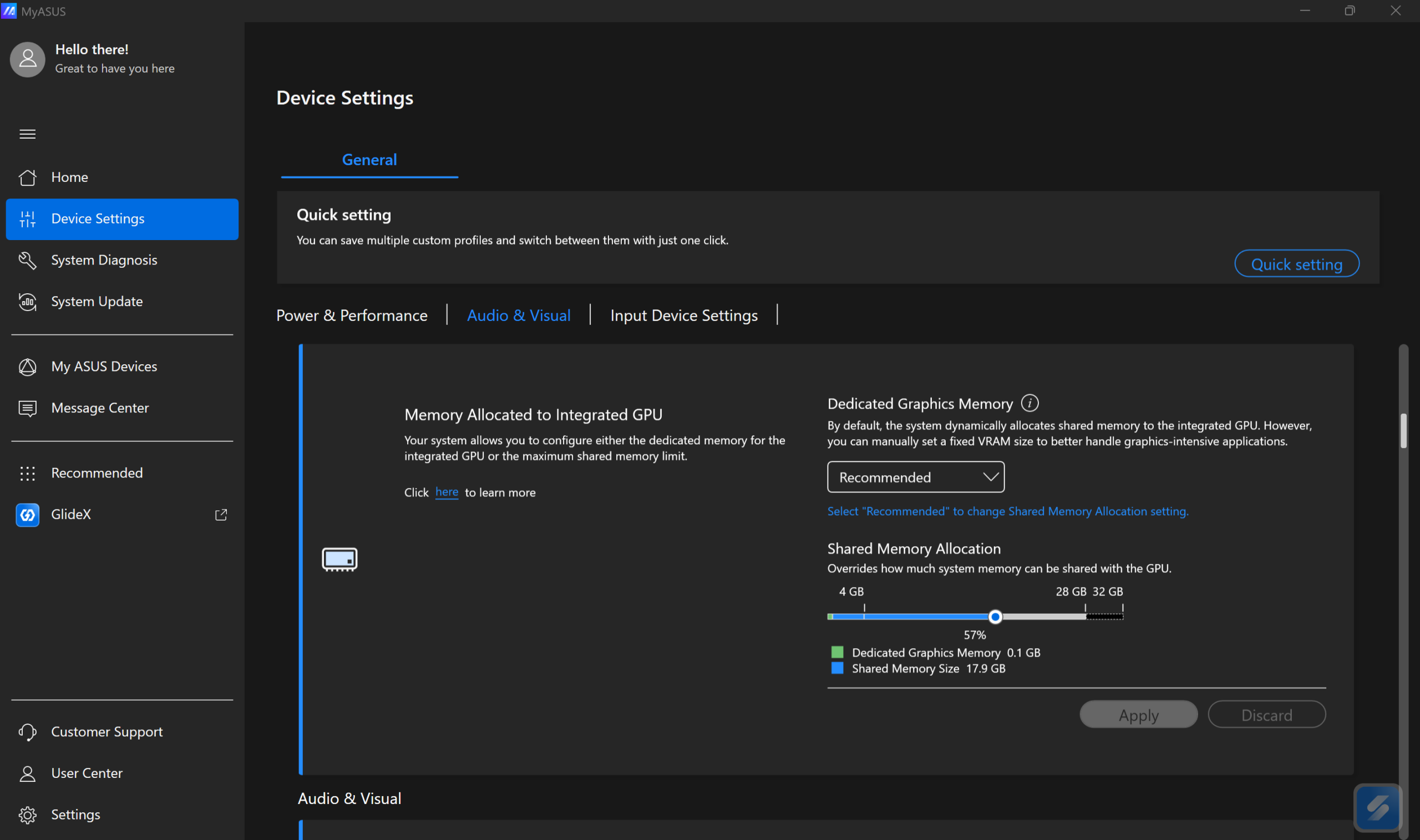Viewport: 1420px width, 840px height.
Task: Click the Quick setting button
Action: [x=1296, y=264]
